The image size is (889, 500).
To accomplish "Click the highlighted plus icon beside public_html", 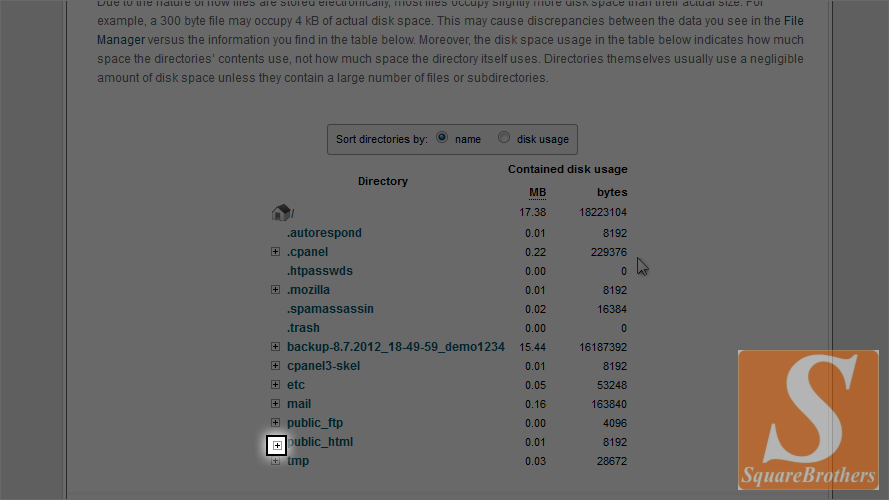I will (x=277, y=445).
